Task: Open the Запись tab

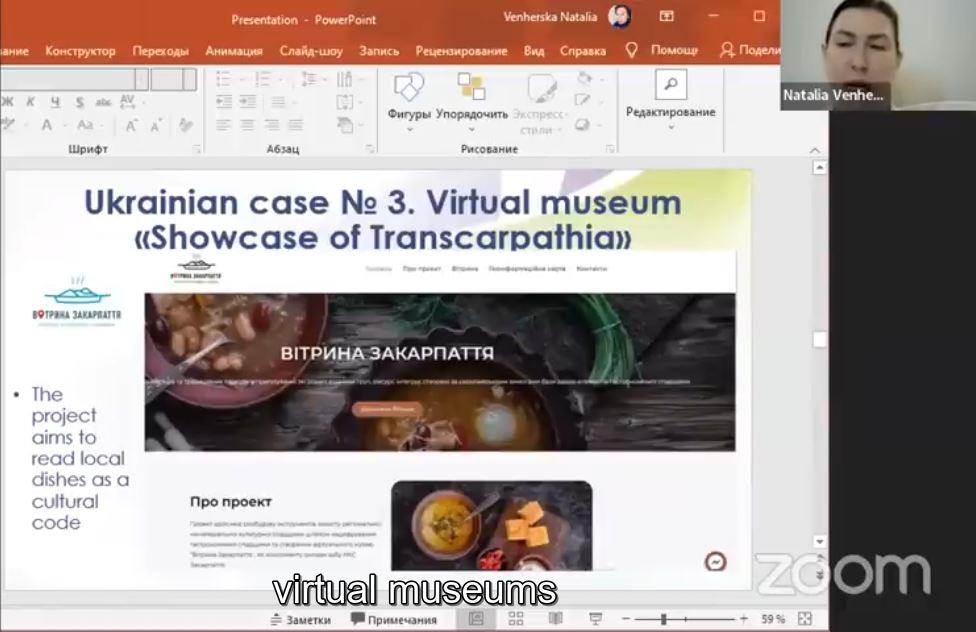Action: 379,50
